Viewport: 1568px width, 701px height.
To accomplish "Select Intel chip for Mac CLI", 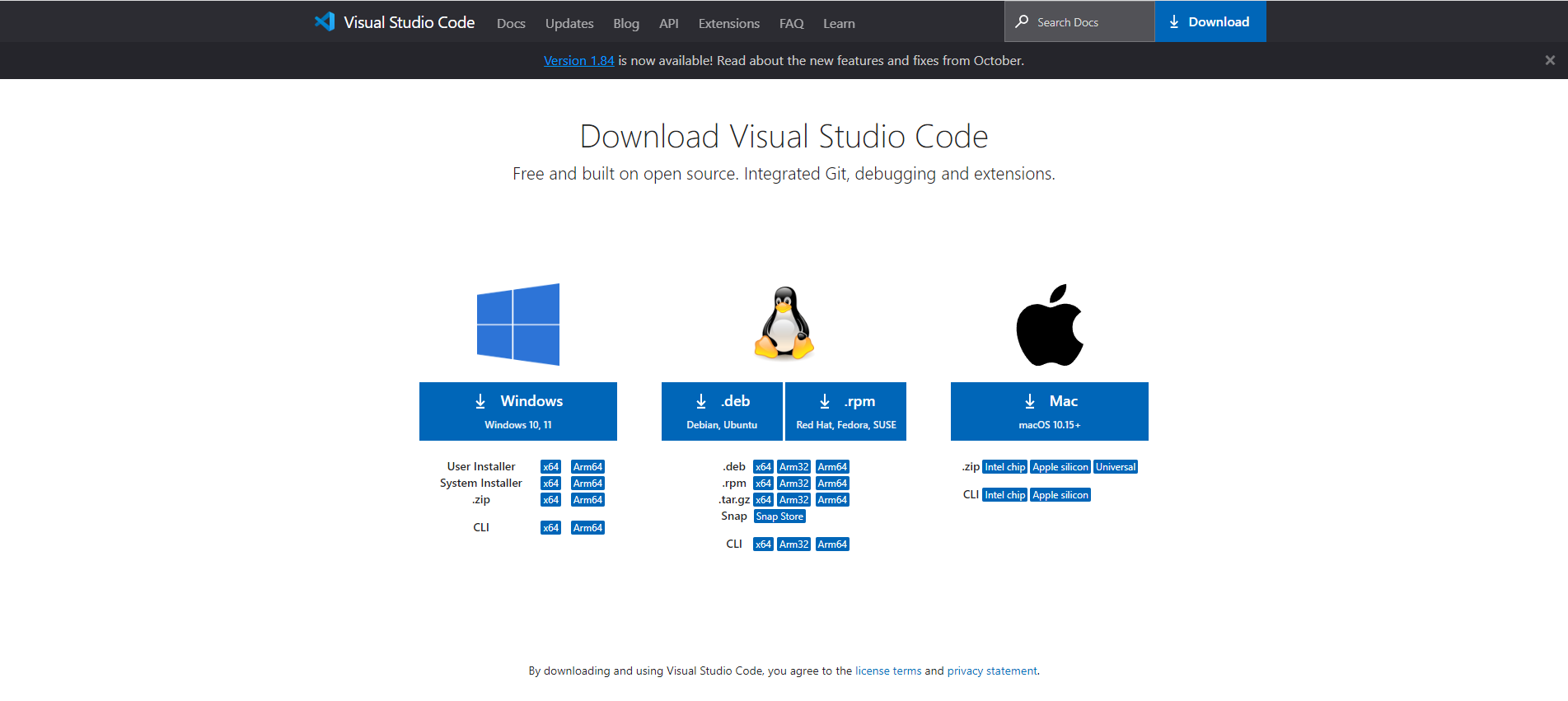I will tap(1005, 495).
